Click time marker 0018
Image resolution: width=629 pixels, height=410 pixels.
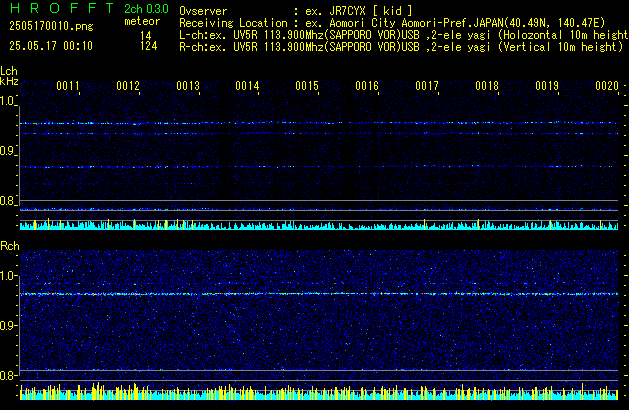487,86
